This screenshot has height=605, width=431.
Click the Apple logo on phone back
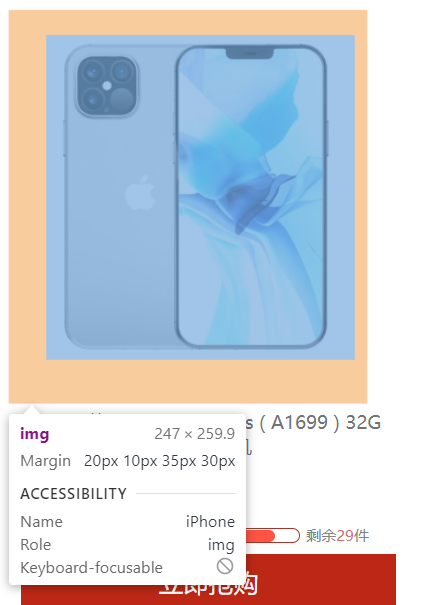pos(140,193)
